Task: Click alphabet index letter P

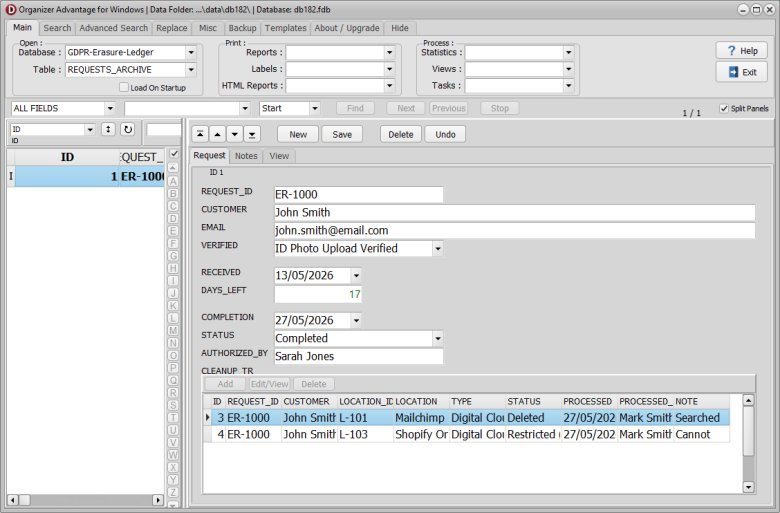Action: [173, 368]
